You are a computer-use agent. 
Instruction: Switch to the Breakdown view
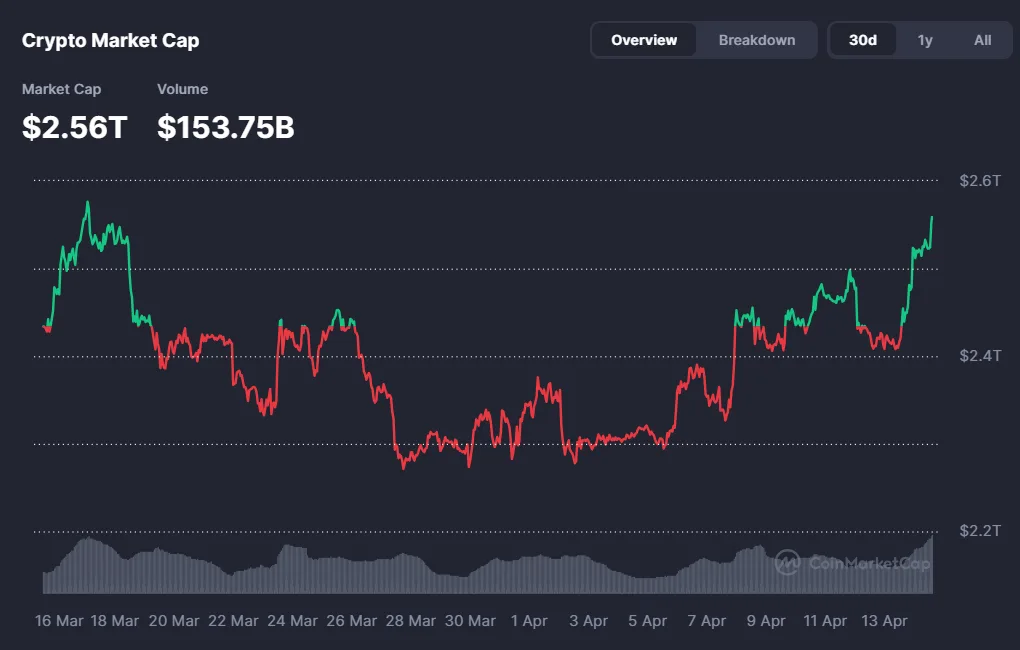757,40
